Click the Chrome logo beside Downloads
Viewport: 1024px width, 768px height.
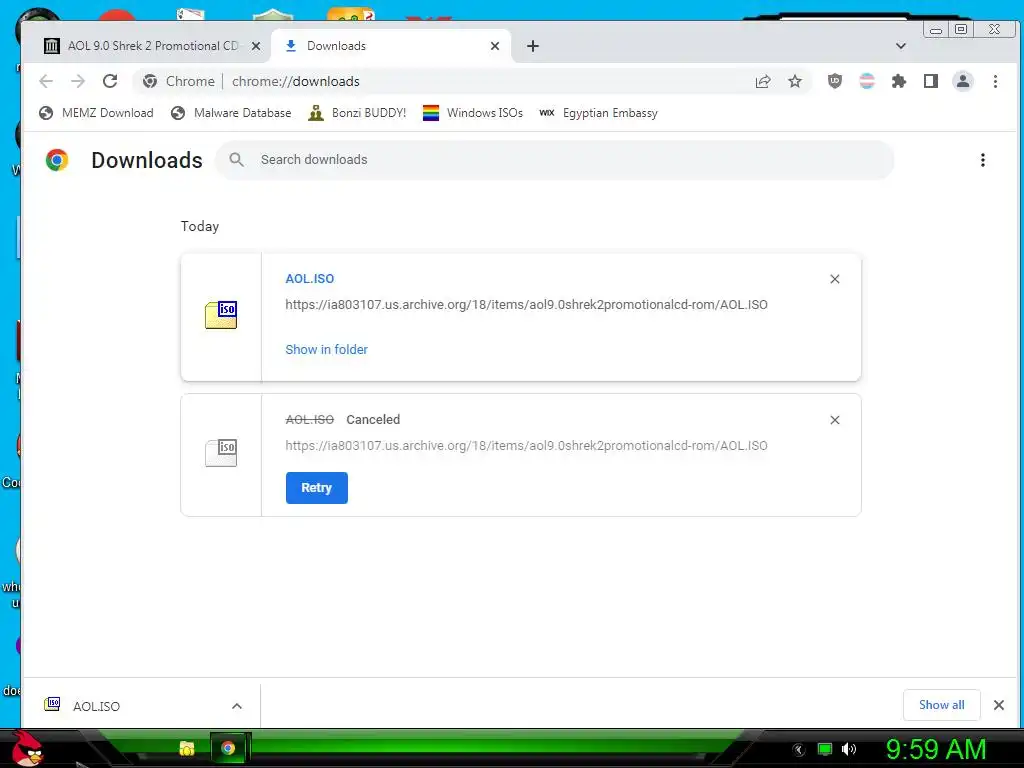(x=57, y=160)
